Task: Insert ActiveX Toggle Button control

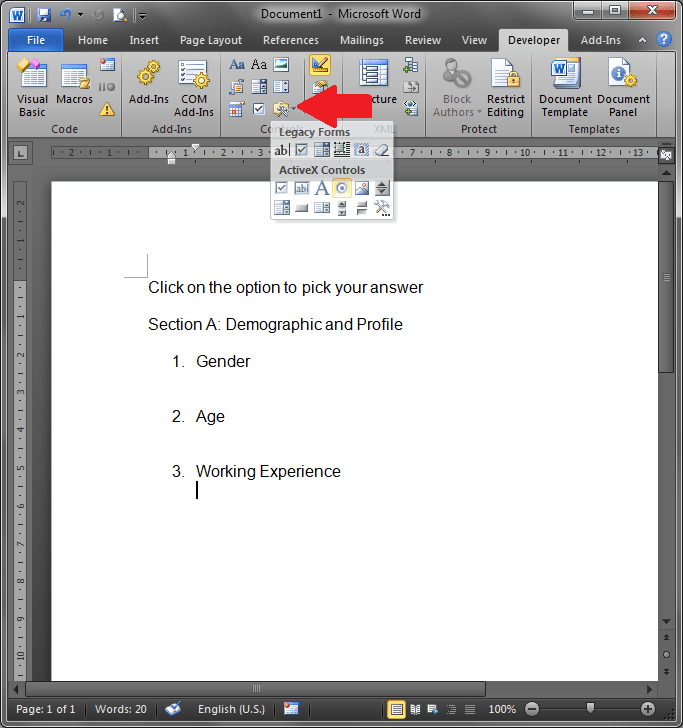Action: (x=362, y=208)
